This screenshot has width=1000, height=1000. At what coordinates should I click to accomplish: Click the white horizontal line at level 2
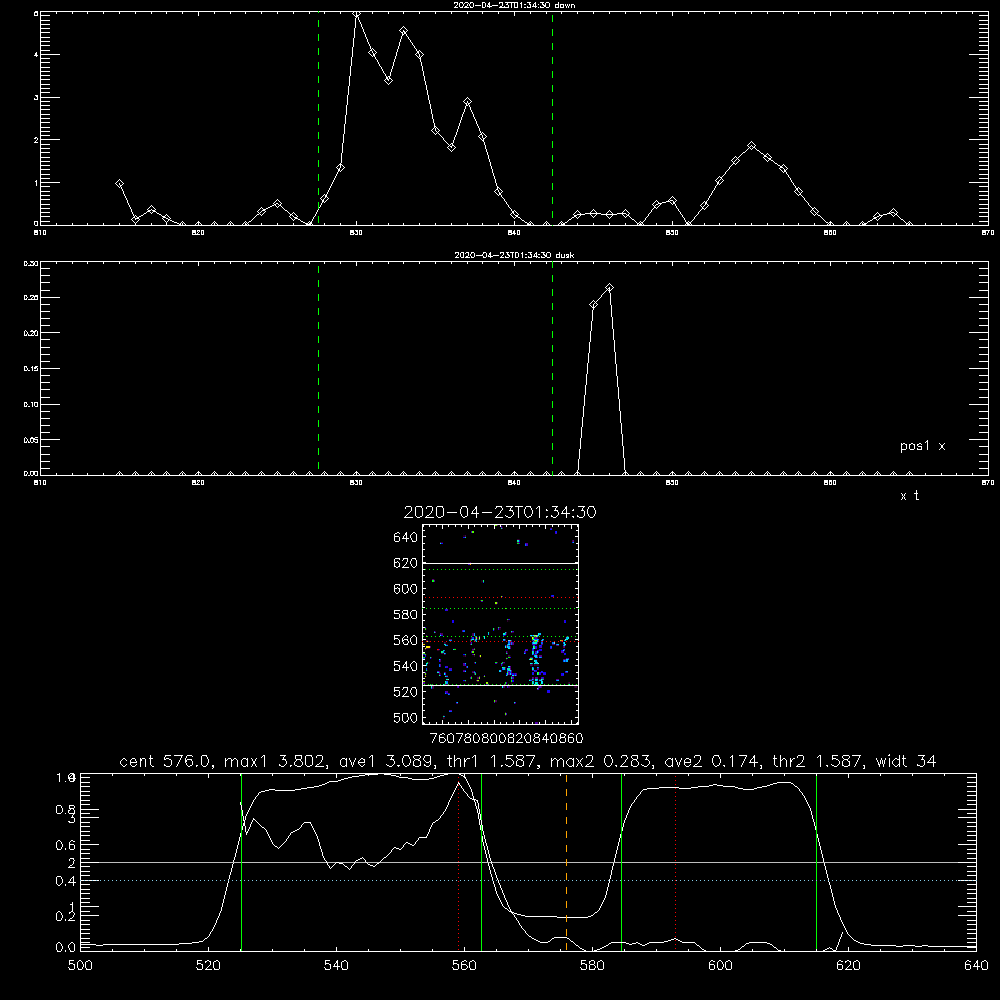pyautogui.click(x=528, y=862)
